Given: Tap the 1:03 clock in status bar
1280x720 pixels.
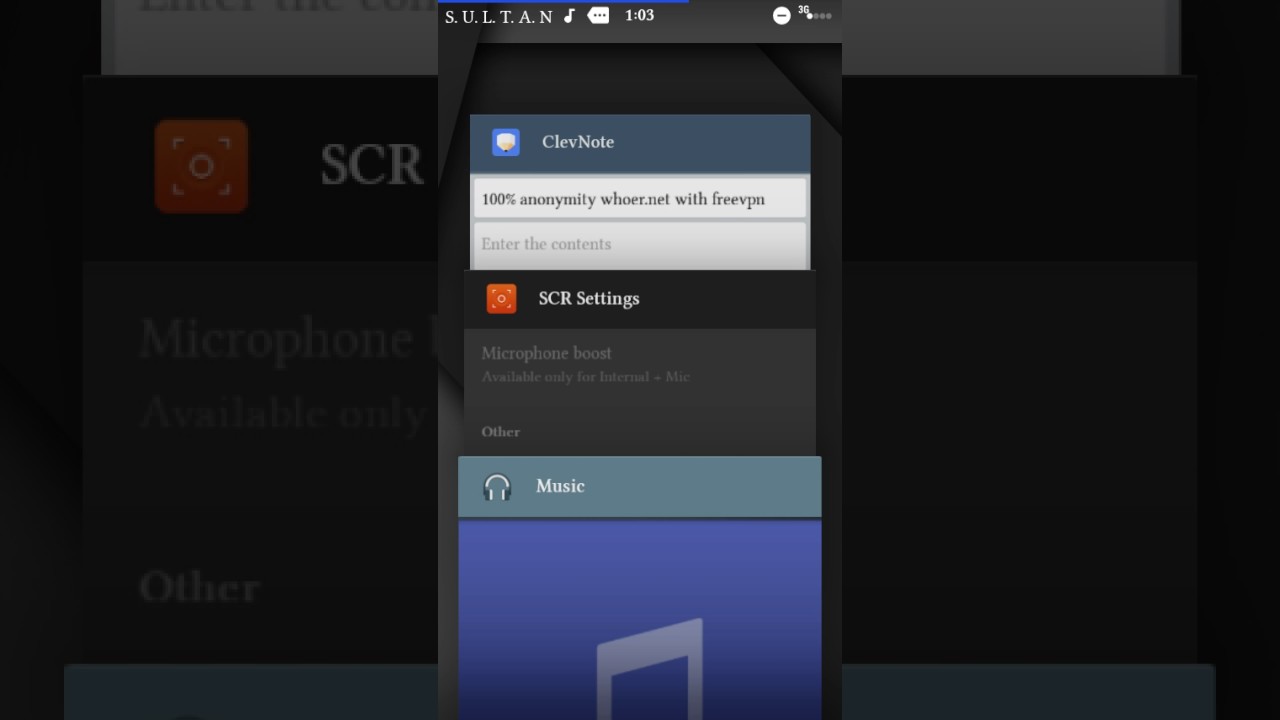Looking at the screenshot, I should (639, 15).
